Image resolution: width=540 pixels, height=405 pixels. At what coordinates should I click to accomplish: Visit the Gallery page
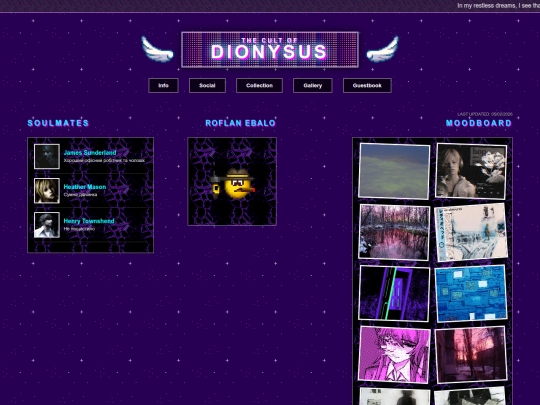point(313,85)
